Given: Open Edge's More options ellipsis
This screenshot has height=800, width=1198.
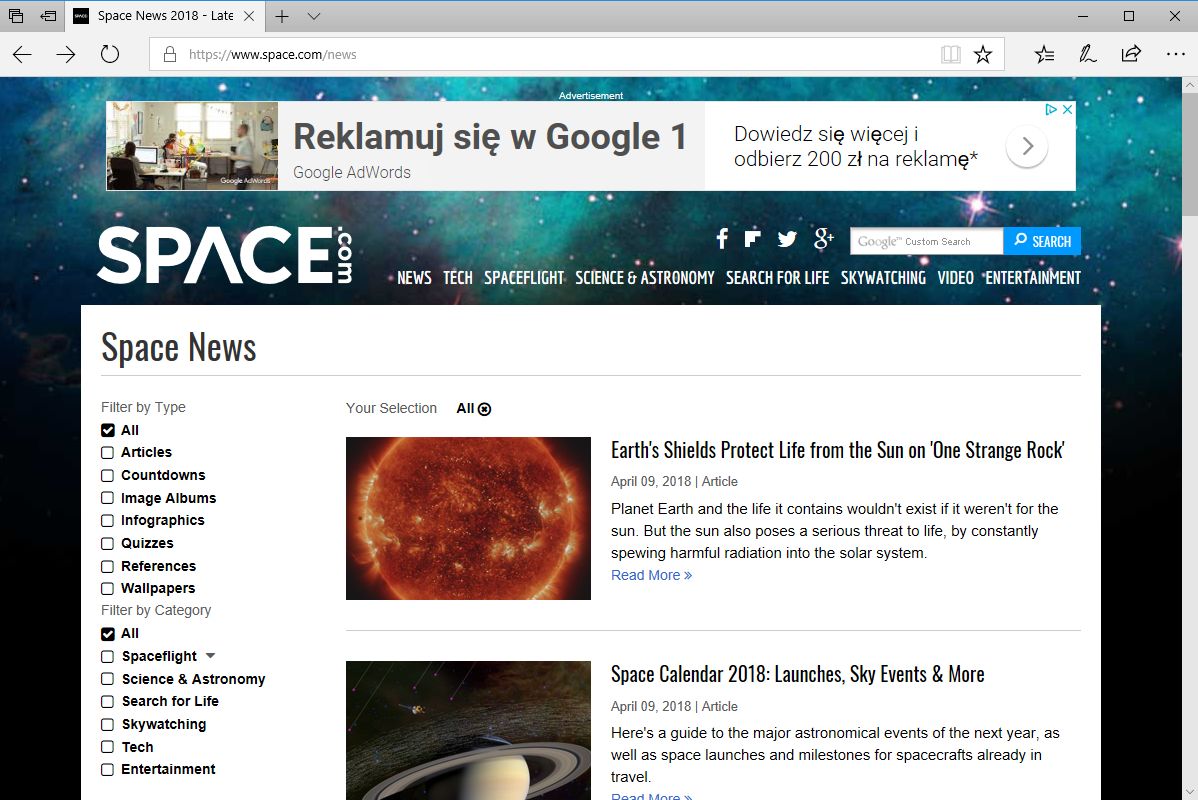Looking at the screenshot, I should (1174, 54).
